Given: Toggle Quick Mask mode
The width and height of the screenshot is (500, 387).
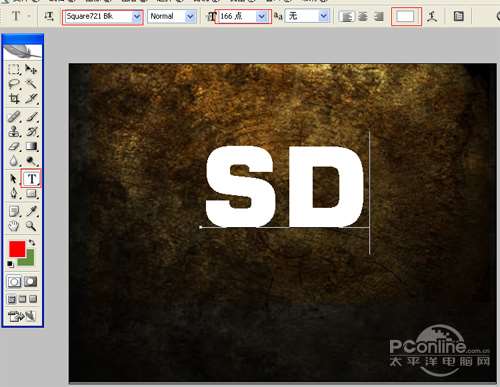Looking at the screenshot, I should coord(31,282).
